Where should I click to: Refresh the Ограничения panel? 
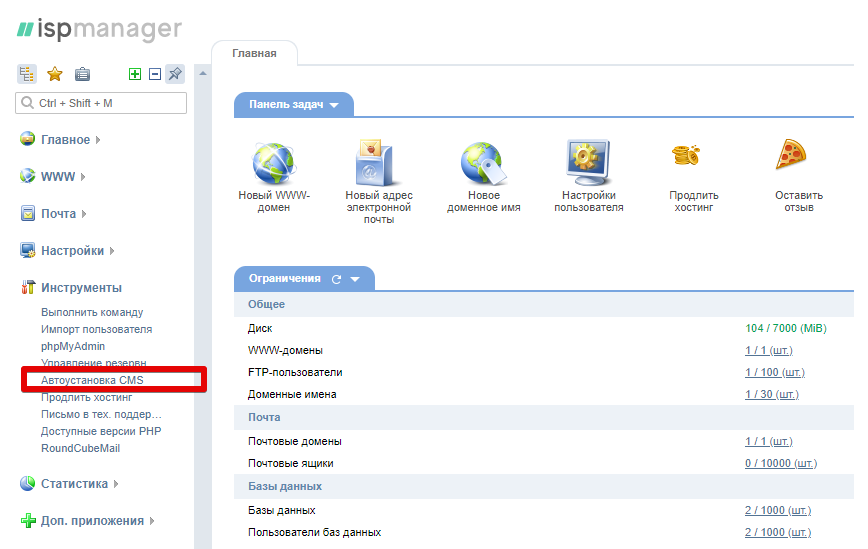pyautogui.click(x=336, y=279)
